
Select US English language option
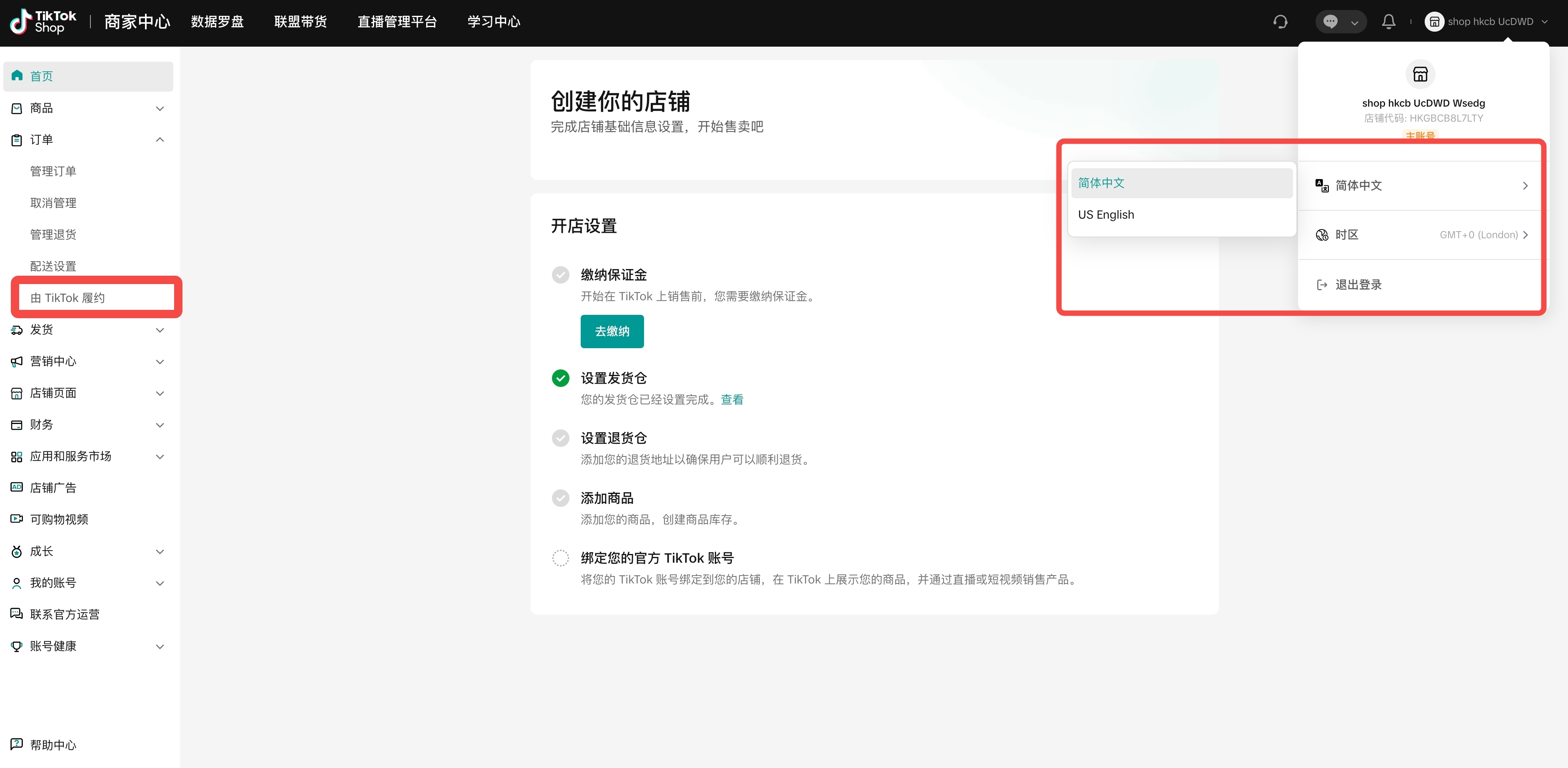coord(1106,214)
